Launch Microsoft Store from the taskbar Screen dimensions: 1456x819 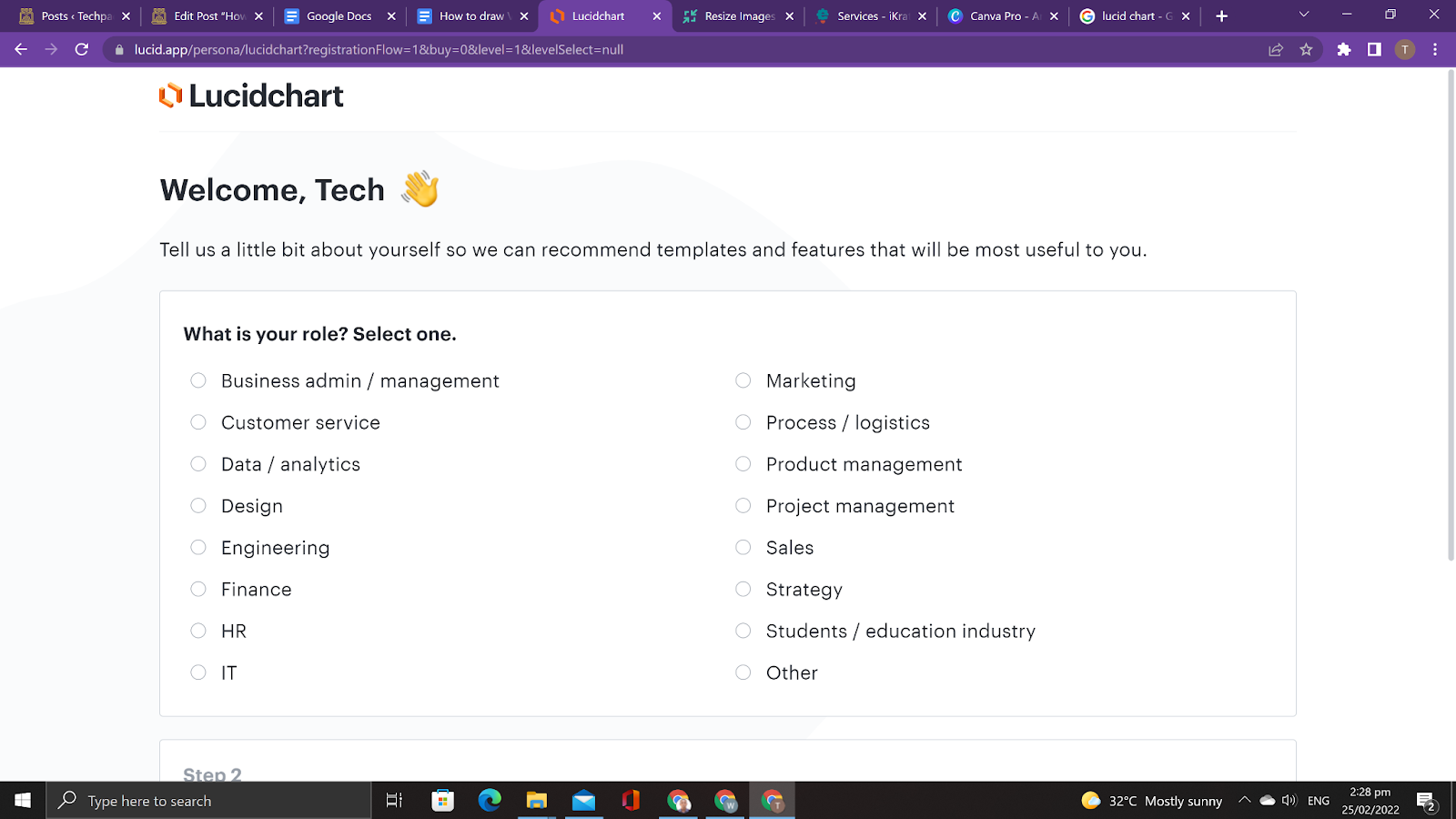[442, 800]
